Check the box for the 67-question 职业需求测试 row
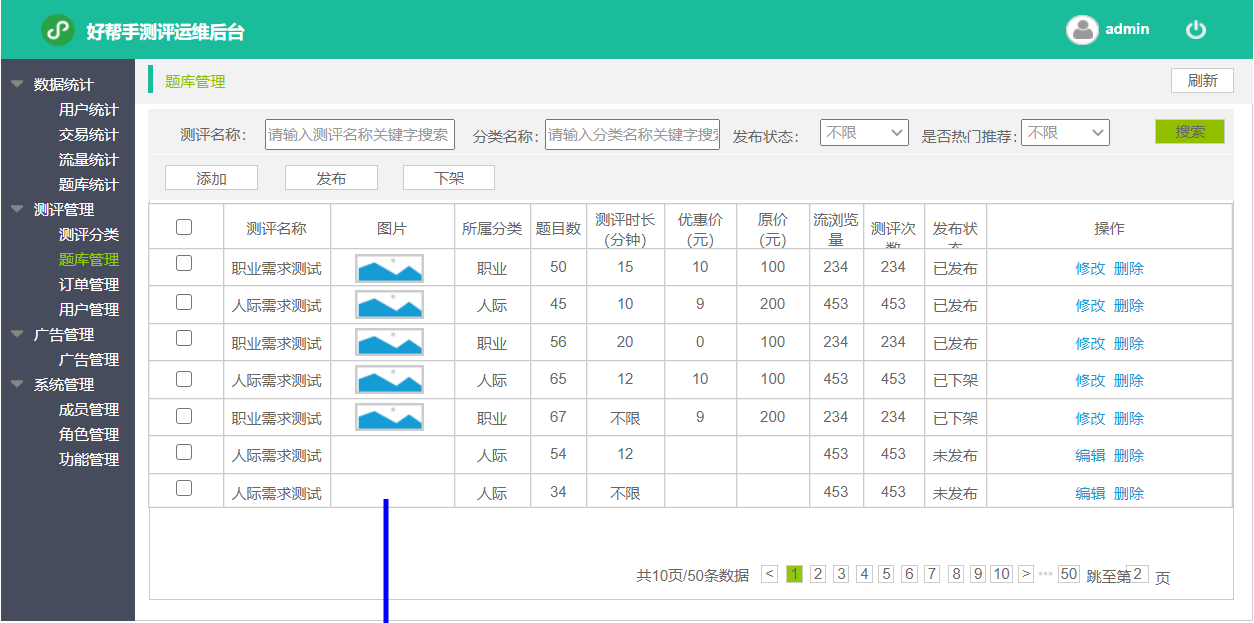Screen dimensions: 1254x623 pos(184,414)
